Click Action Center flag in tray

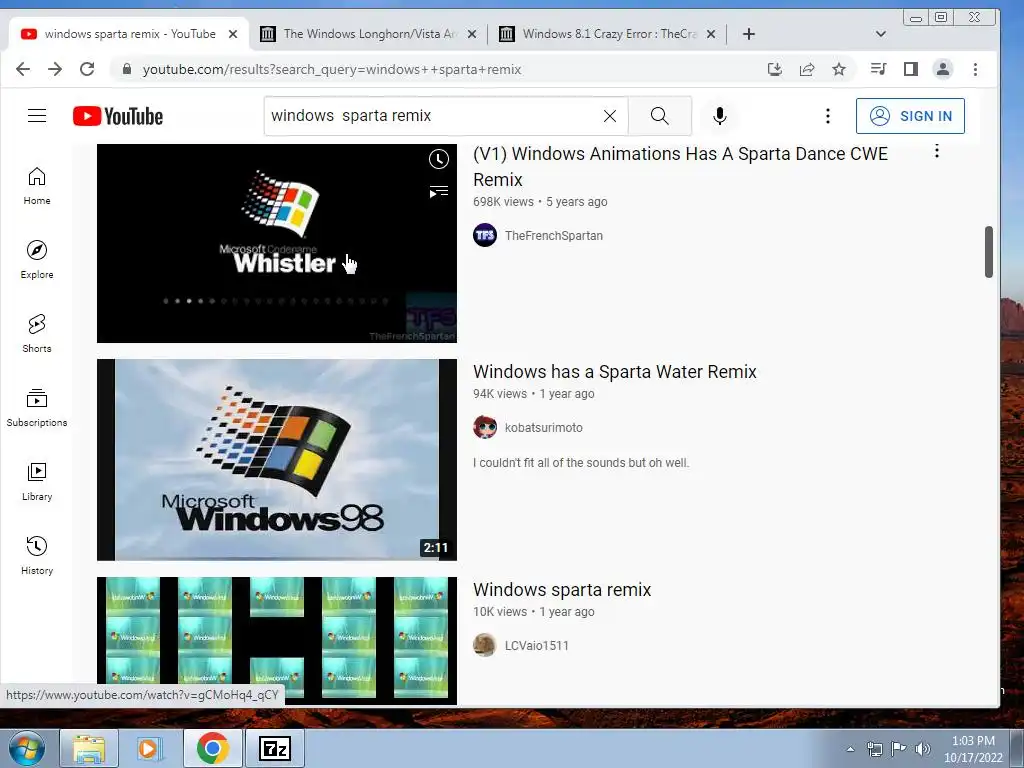[899, 749]
